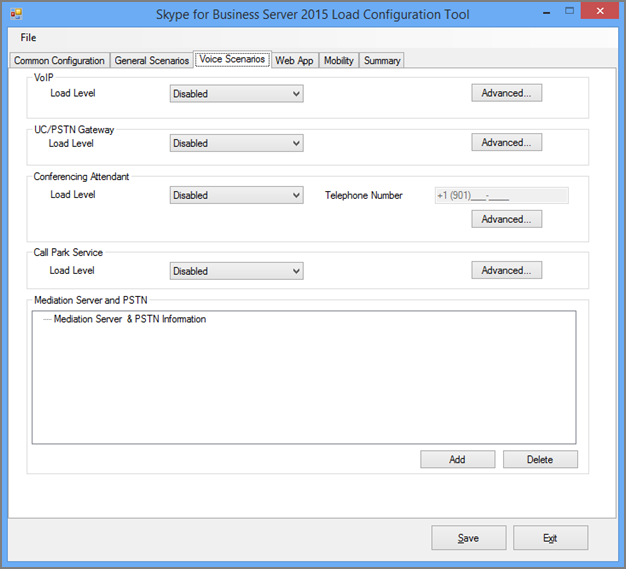Click the Telephone Number input field
626x569 pixels.
[501, 195]
